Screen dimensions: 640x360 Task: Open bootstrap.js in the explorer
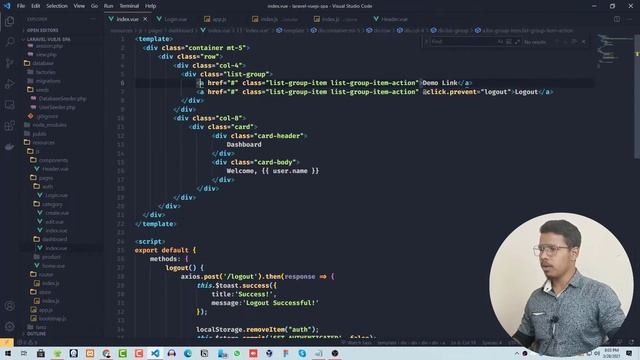tap(52, 318)
